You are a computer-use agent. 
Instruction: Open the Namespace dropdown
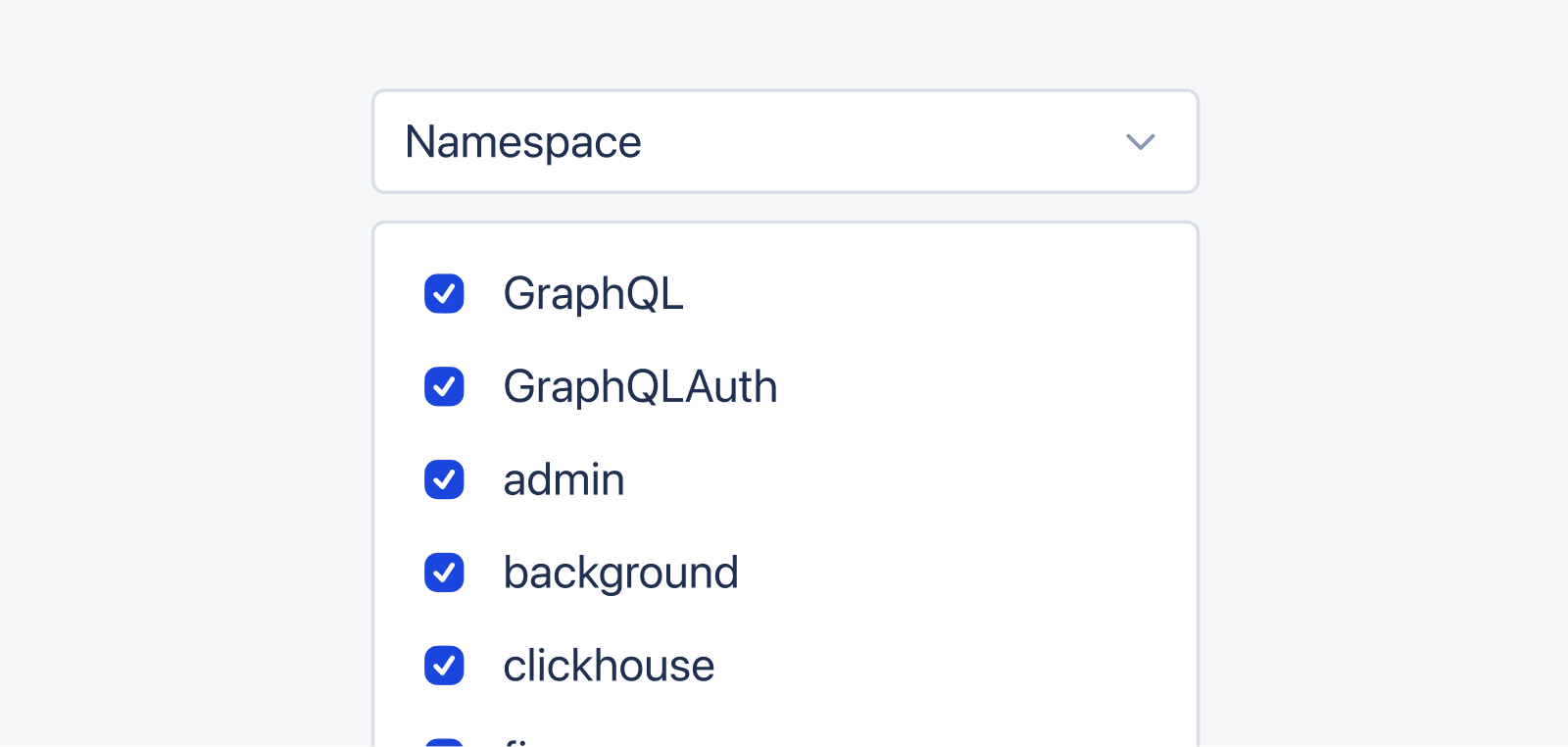[785, 142]
